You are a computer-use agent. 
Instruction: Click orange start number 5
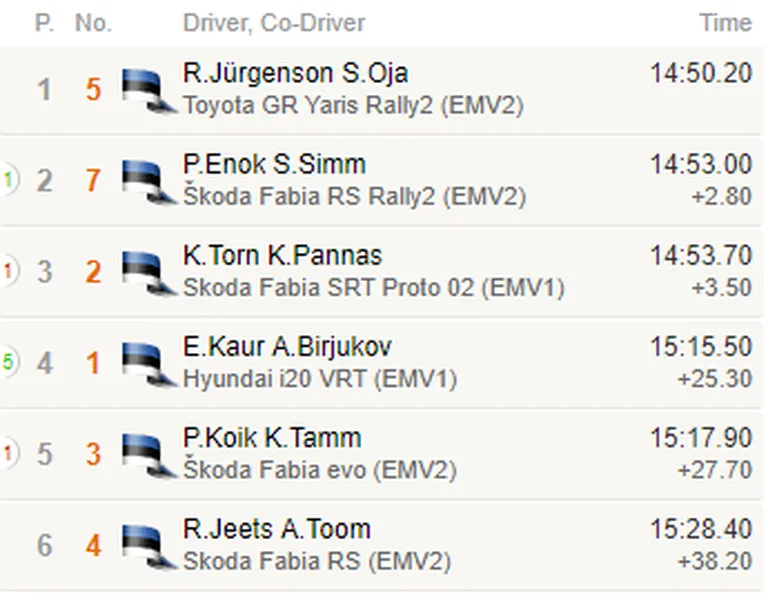[x=93, y=90]
